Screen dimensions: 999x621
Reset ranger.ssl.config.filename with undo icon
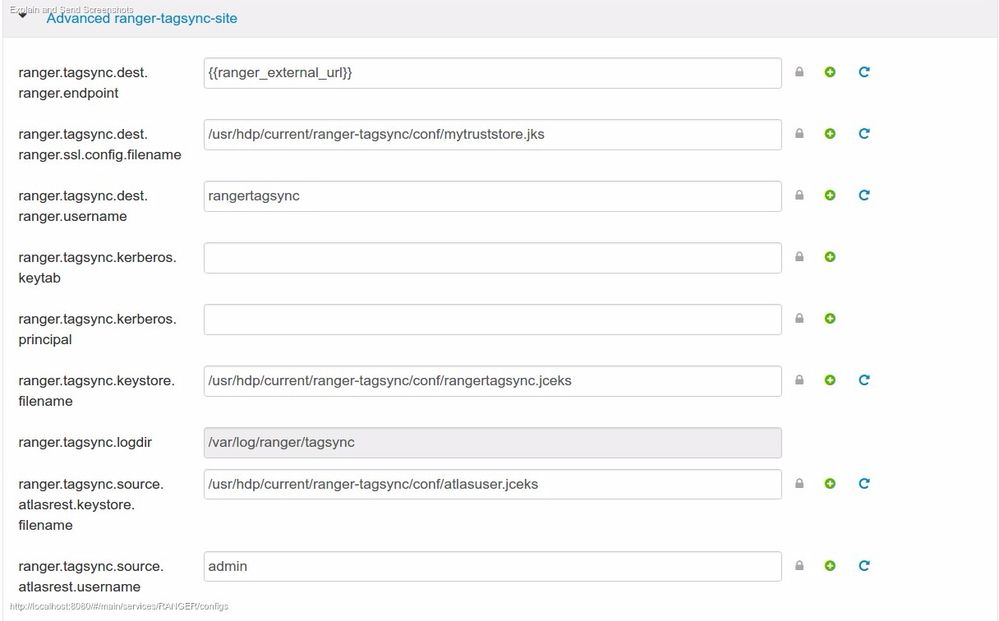click(864, 134)
